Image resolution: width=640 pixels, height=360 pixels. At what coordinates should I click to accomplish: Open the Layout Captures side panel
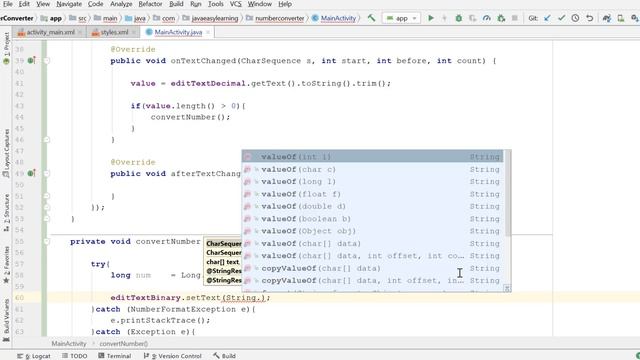6,153
